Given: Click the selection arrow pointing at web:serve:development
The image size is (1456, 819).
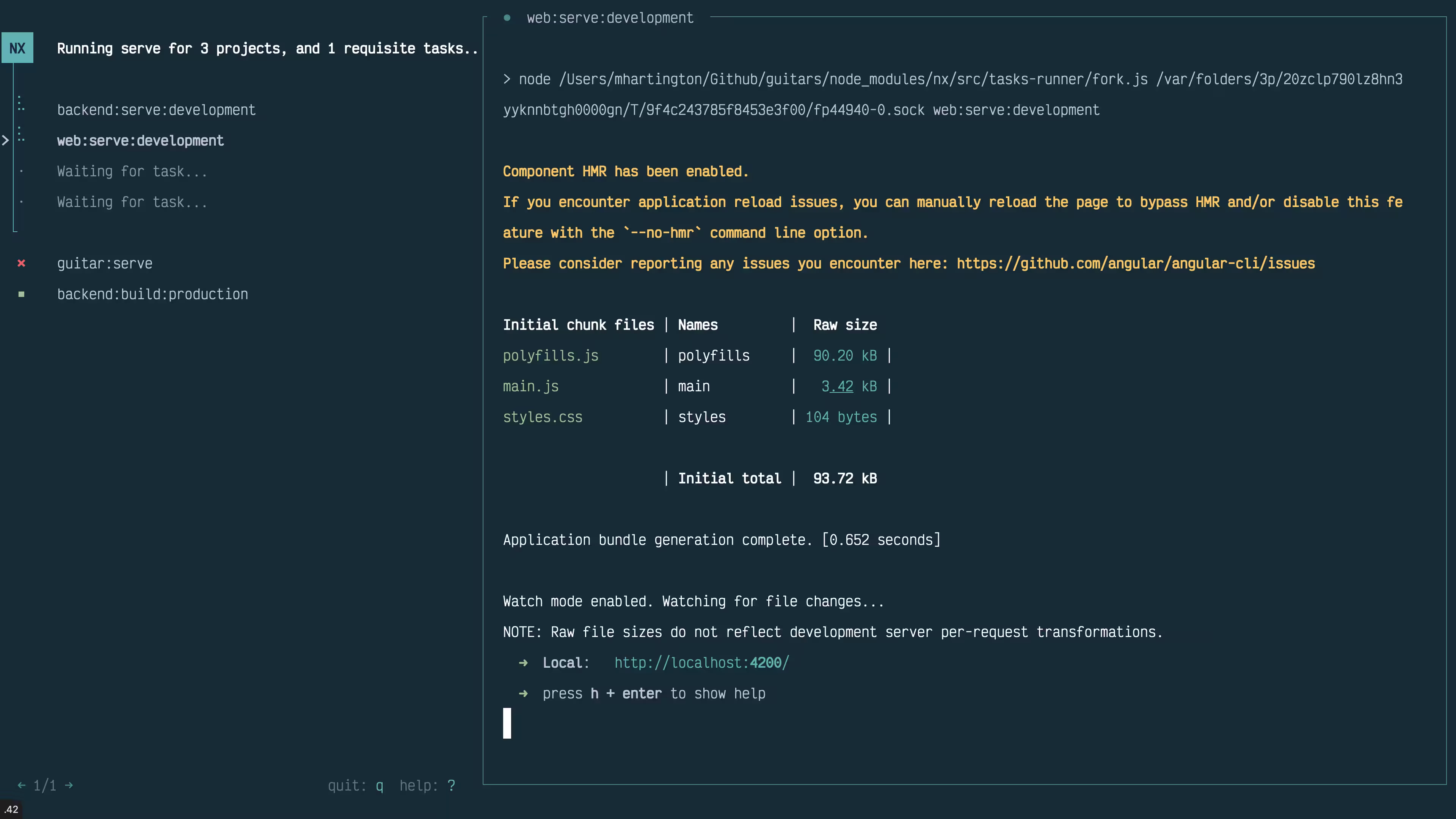Looking at the screenshot, I should tap(6, 140).
